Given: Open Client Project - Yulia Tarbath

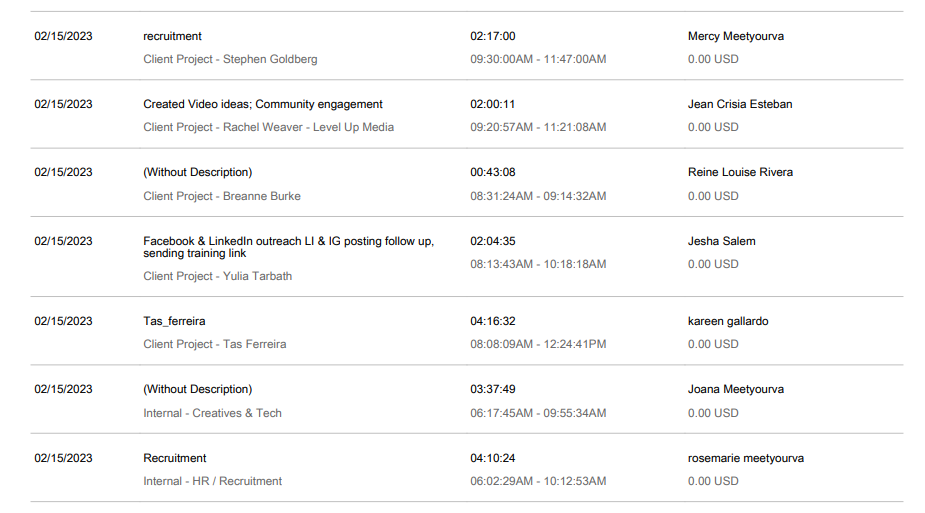Looking at the screenshot, I should 217,276.
